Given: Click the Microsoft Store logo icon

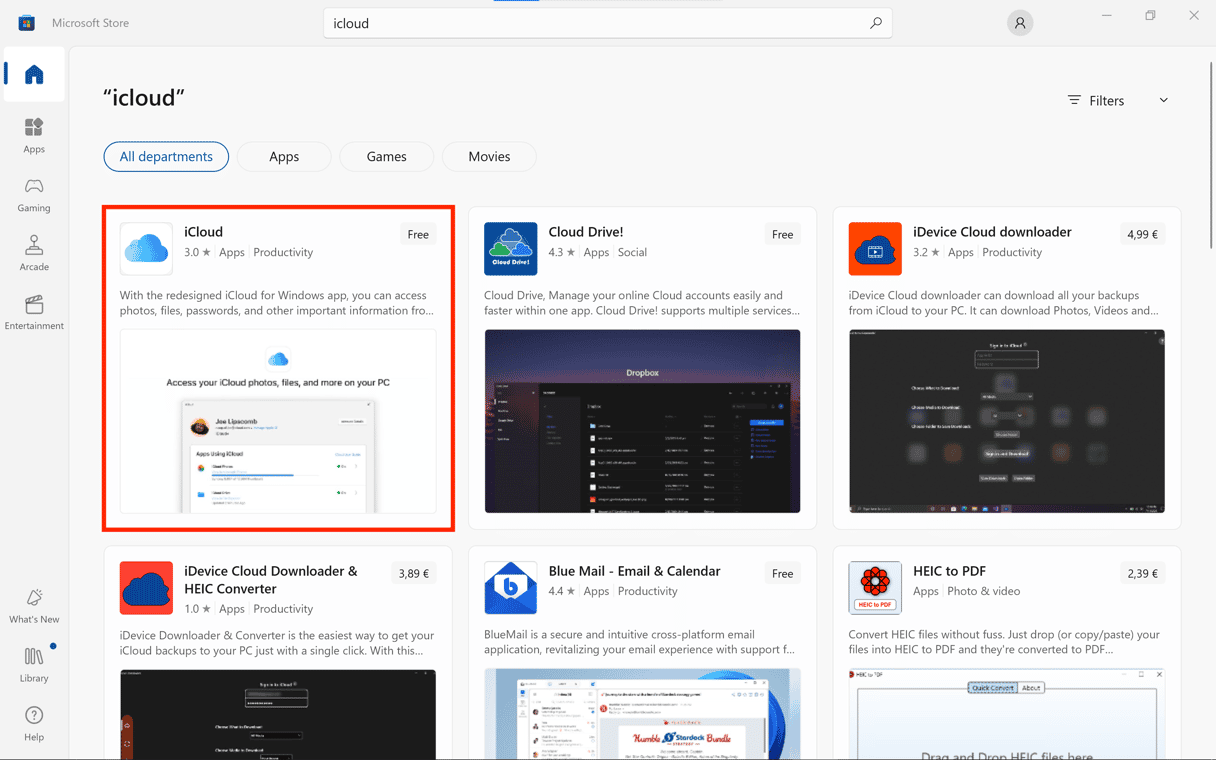Looking at the screenshot, I should [27, 22].
